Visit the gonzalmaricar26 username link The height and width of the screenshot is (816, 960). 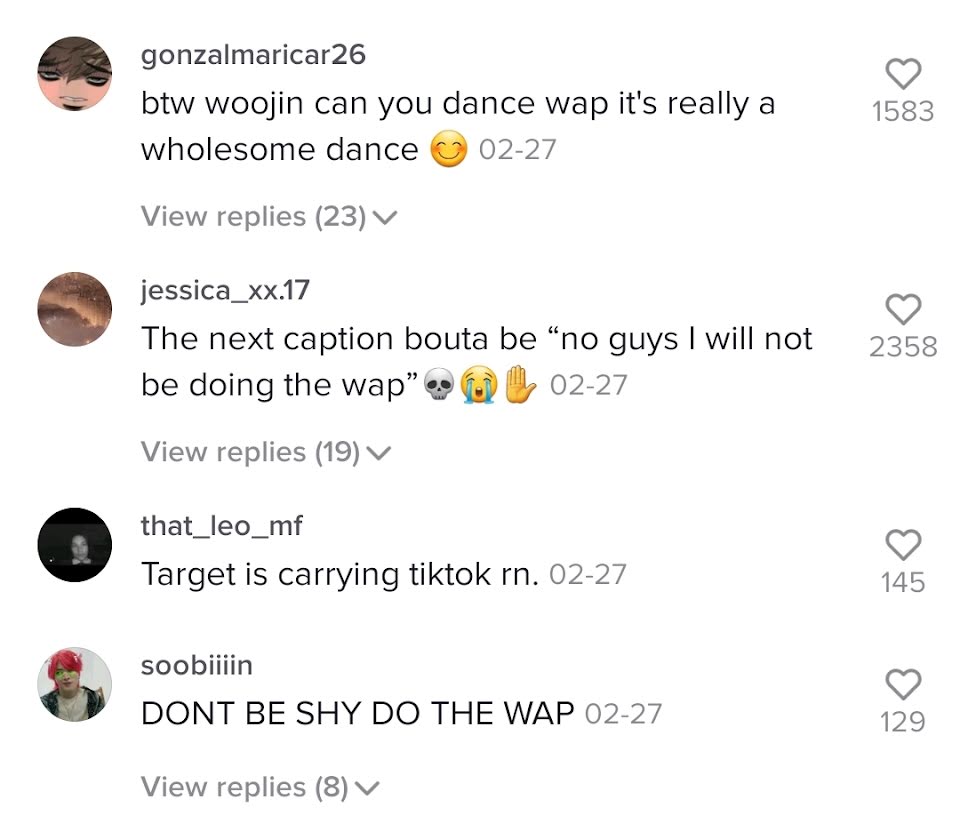click(x=253, y=54)
